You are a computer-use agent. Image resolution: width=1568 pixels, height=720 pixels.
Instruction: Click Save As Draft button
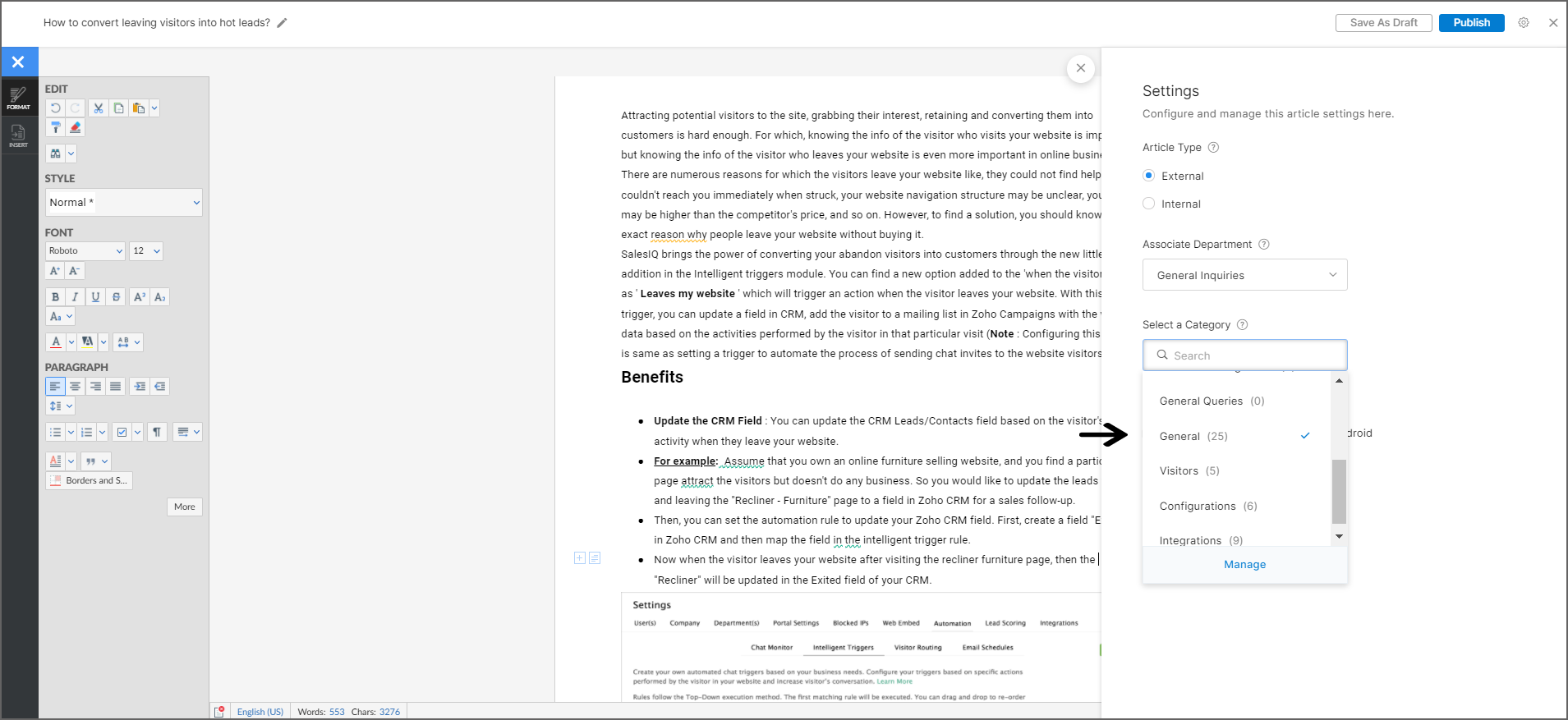[x=1384, y=23]
